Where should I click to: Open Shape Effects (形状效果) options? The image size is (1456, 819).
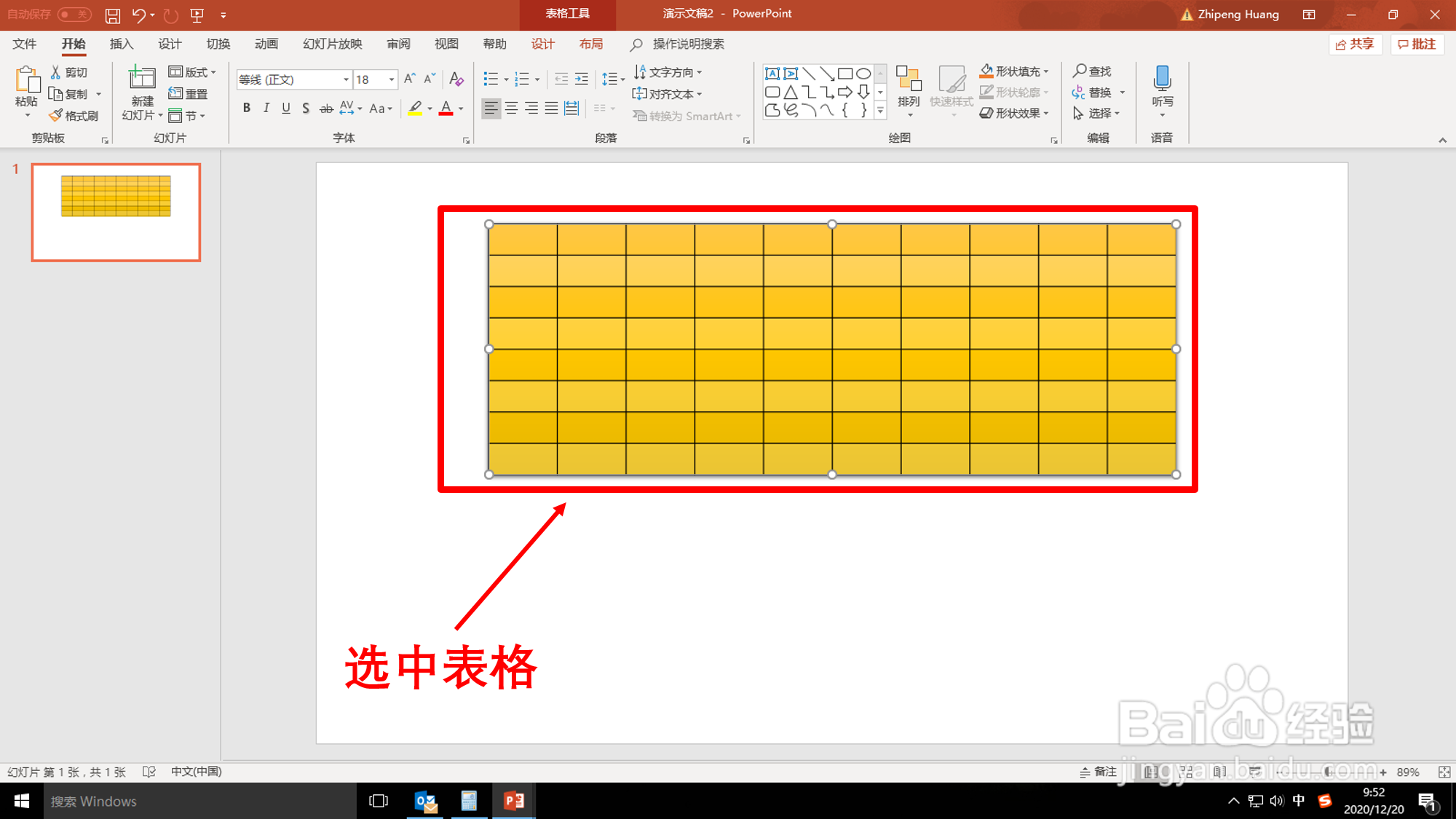tap(1013, 114)
